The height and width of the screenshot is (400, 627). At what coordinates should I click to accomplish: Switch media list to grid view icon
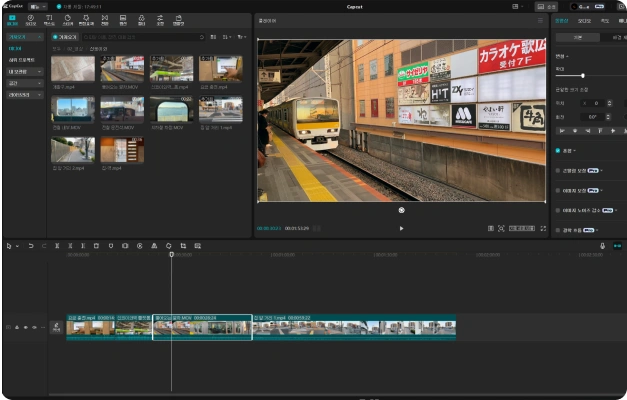click(213, 37)
